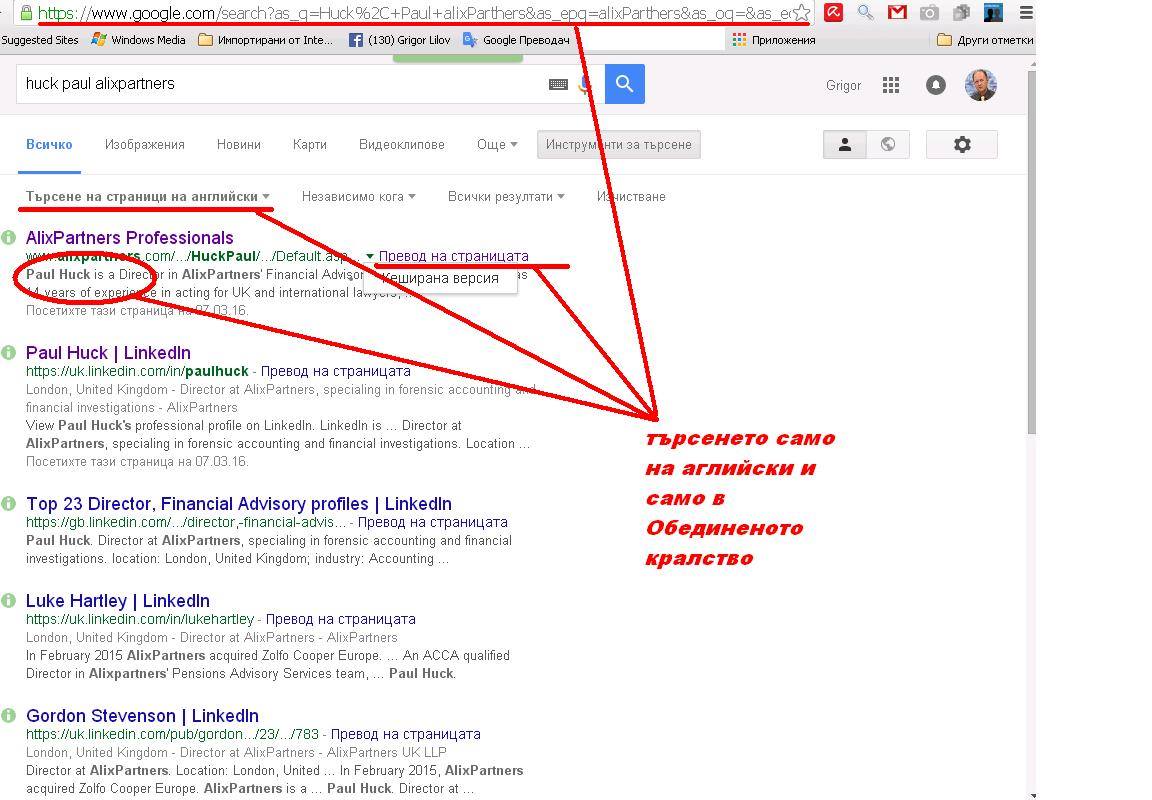The height and width of the screenshot is (800, 1152).
Task: Switch to Карти tab
Action: pos(309,145)
